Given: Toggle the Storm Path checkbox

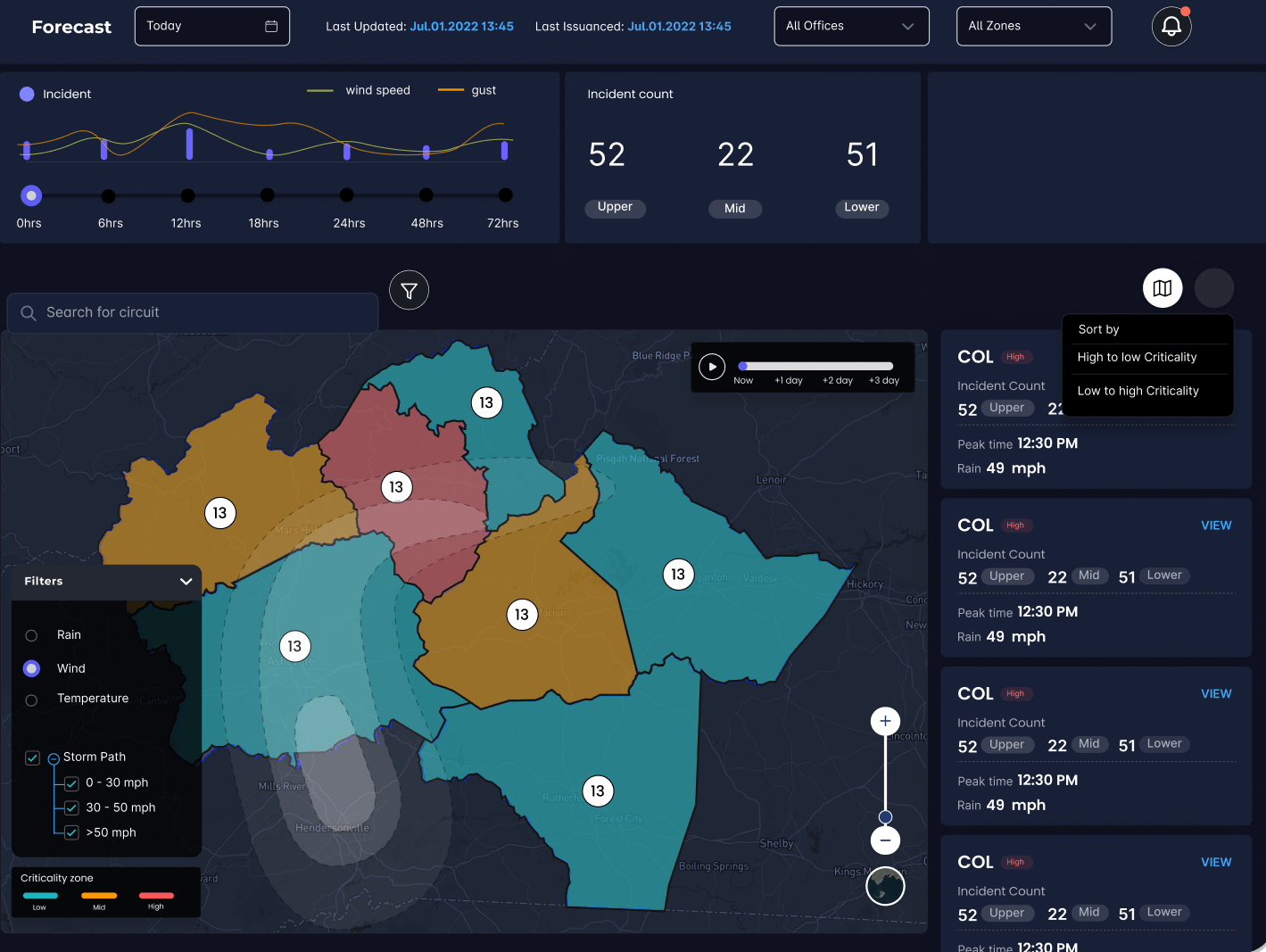Looking at the screenshot, I should (32, 757).
